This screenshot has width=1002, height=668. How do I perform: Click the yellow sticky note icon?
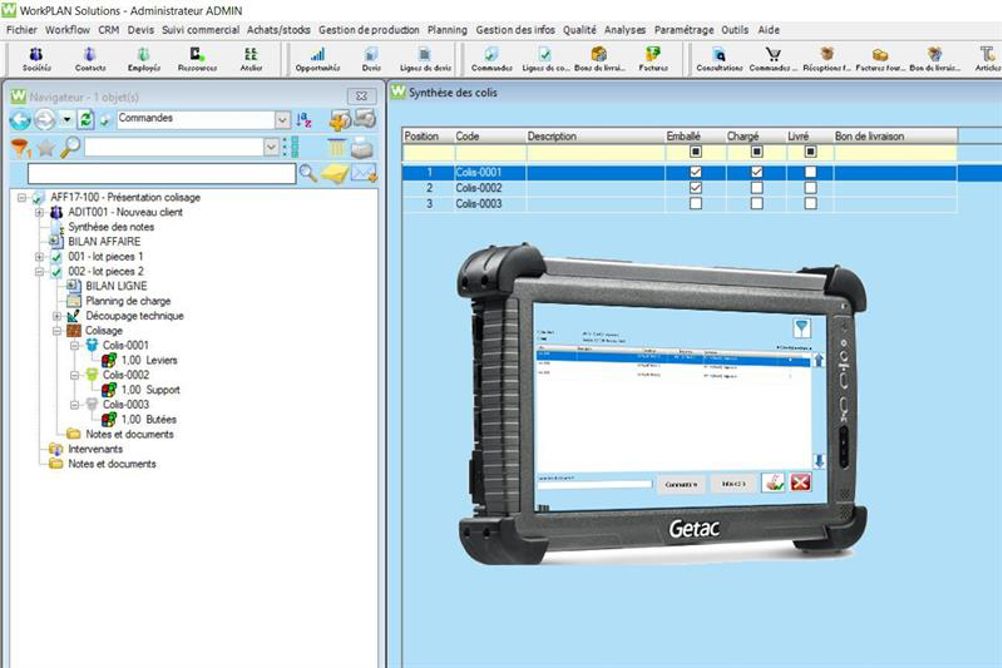334,173
